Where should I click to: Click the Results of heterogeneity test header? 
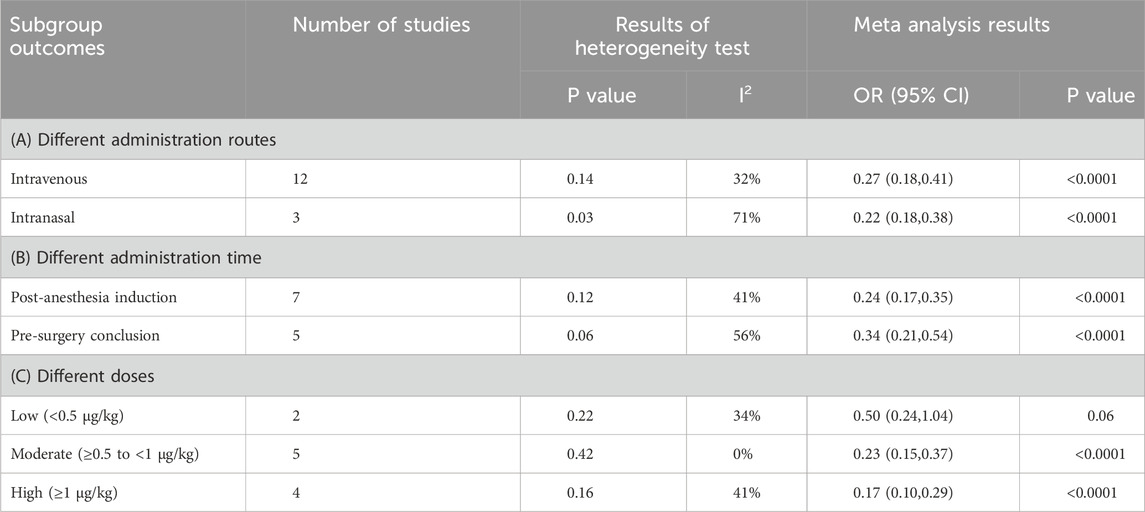tap(662, 36)
